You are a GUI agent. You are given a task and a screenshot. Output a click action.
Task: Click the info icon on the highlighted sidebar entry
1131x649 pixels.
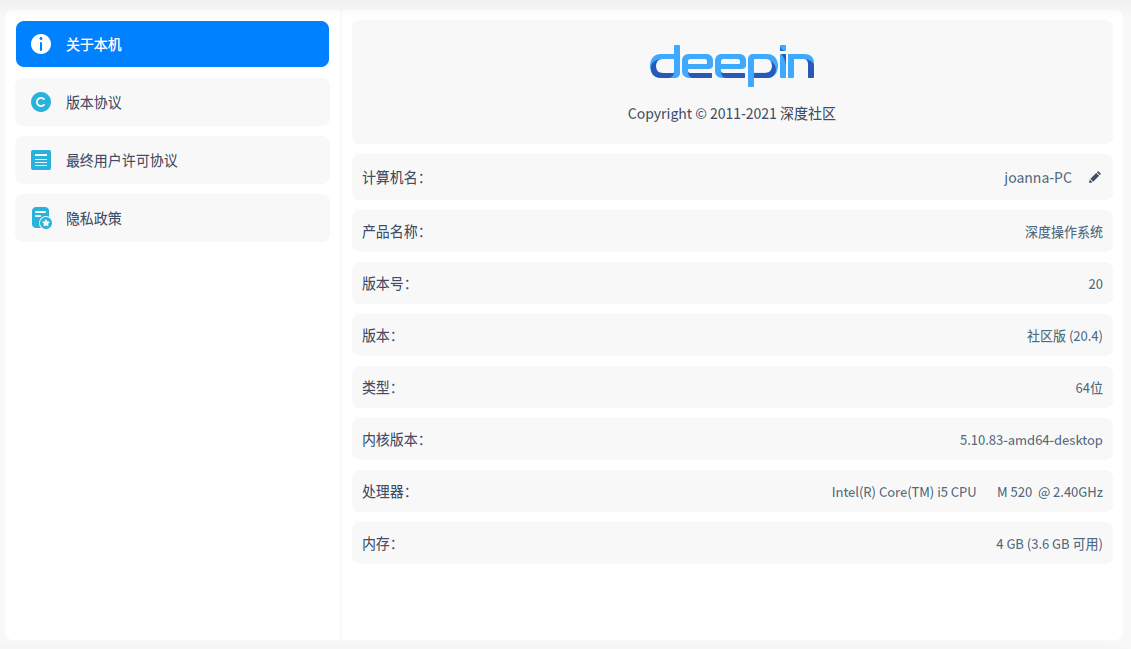pos(40,44)
